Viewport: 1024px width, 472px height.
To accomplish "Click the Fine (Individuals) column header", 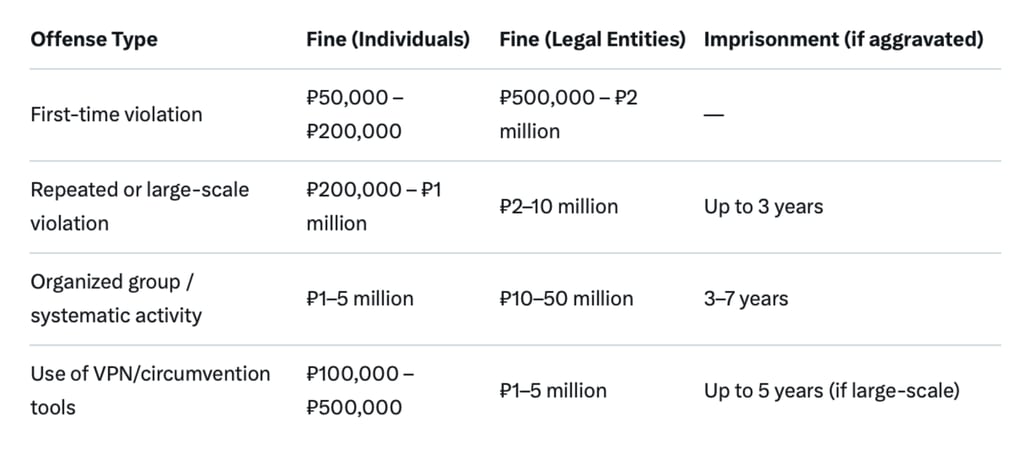I will [x=388, y=39].
